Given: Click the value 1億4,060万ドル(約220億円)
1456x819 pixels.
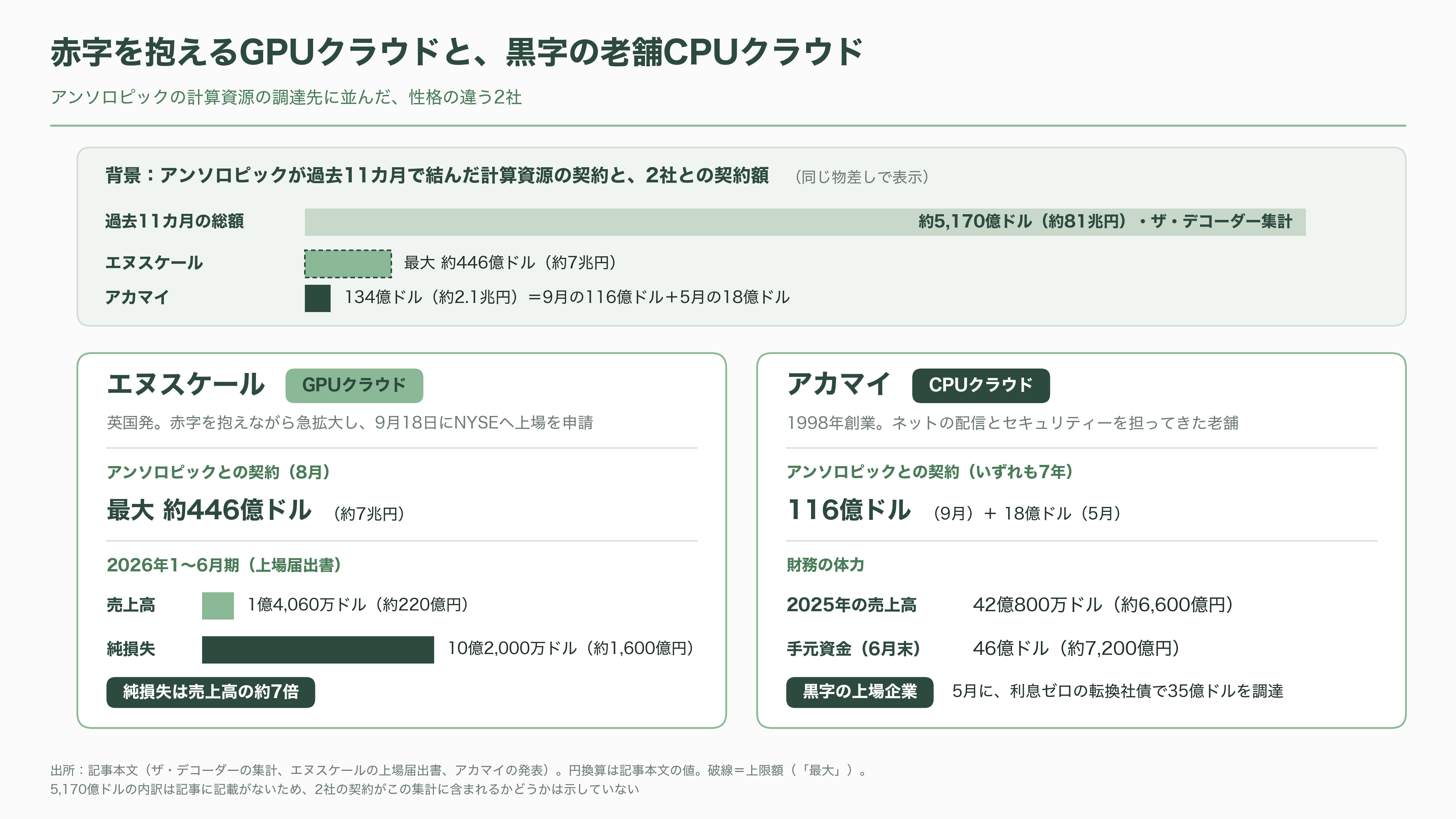Looking at the screenshot, I should 358,605.
